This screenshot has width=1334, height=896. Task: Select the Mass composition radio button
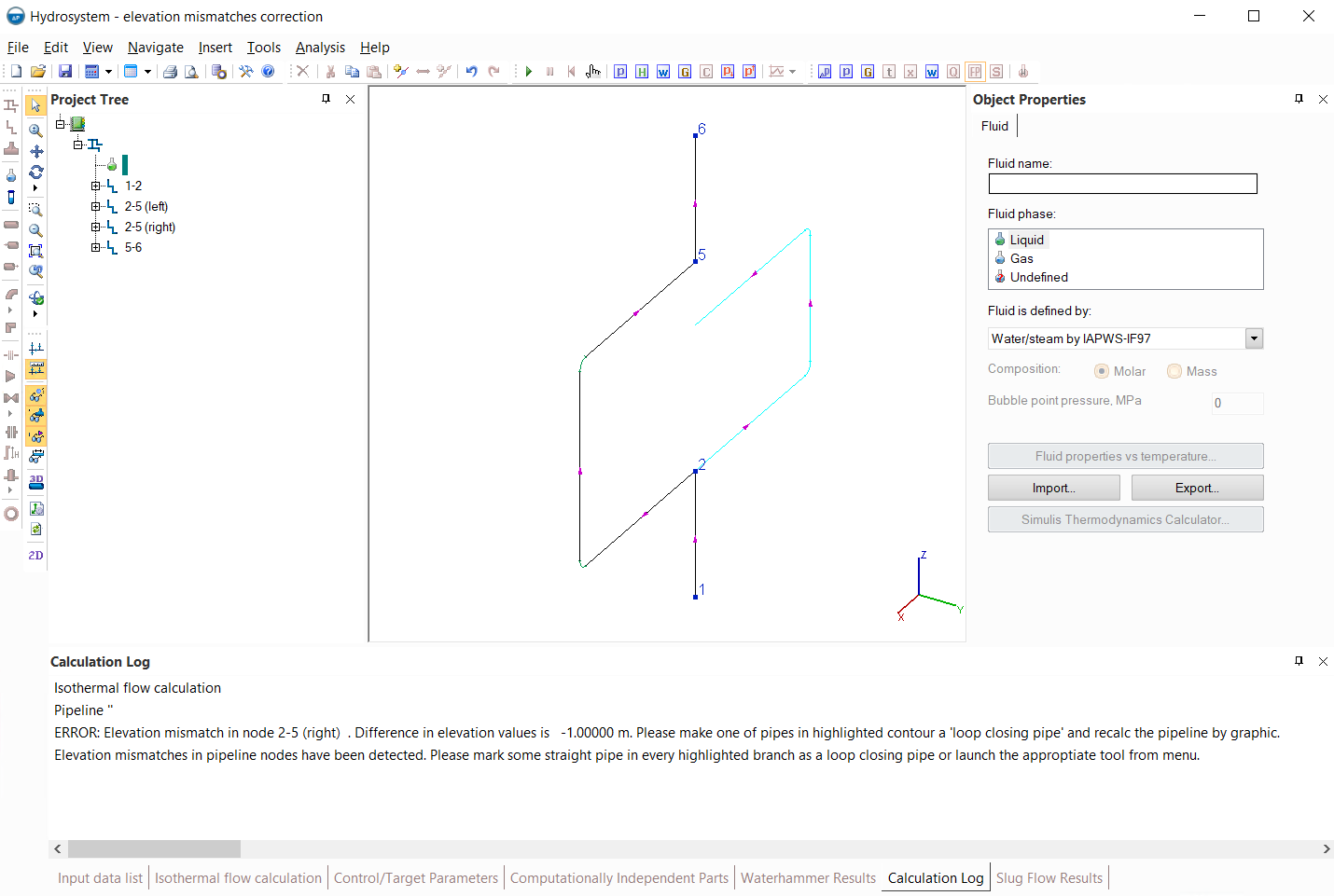[x=1174, y=371]
